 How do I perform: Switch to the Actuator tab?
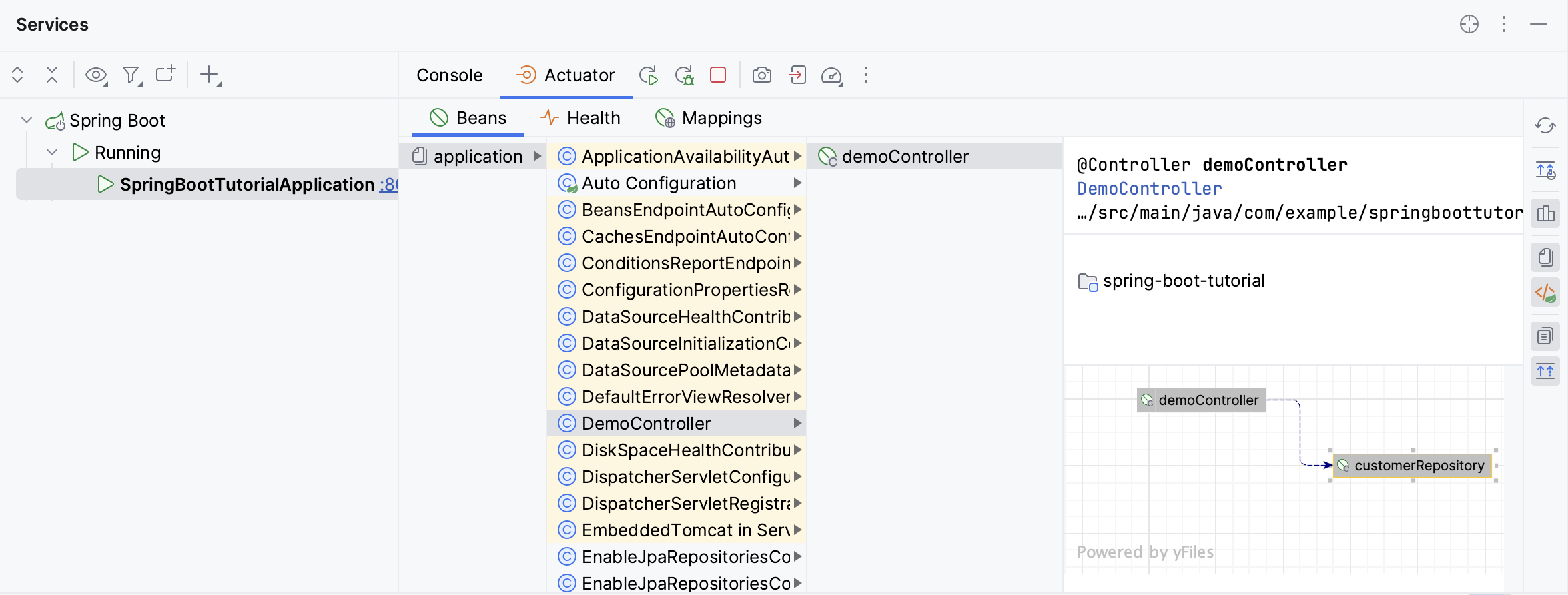[566, 75]
